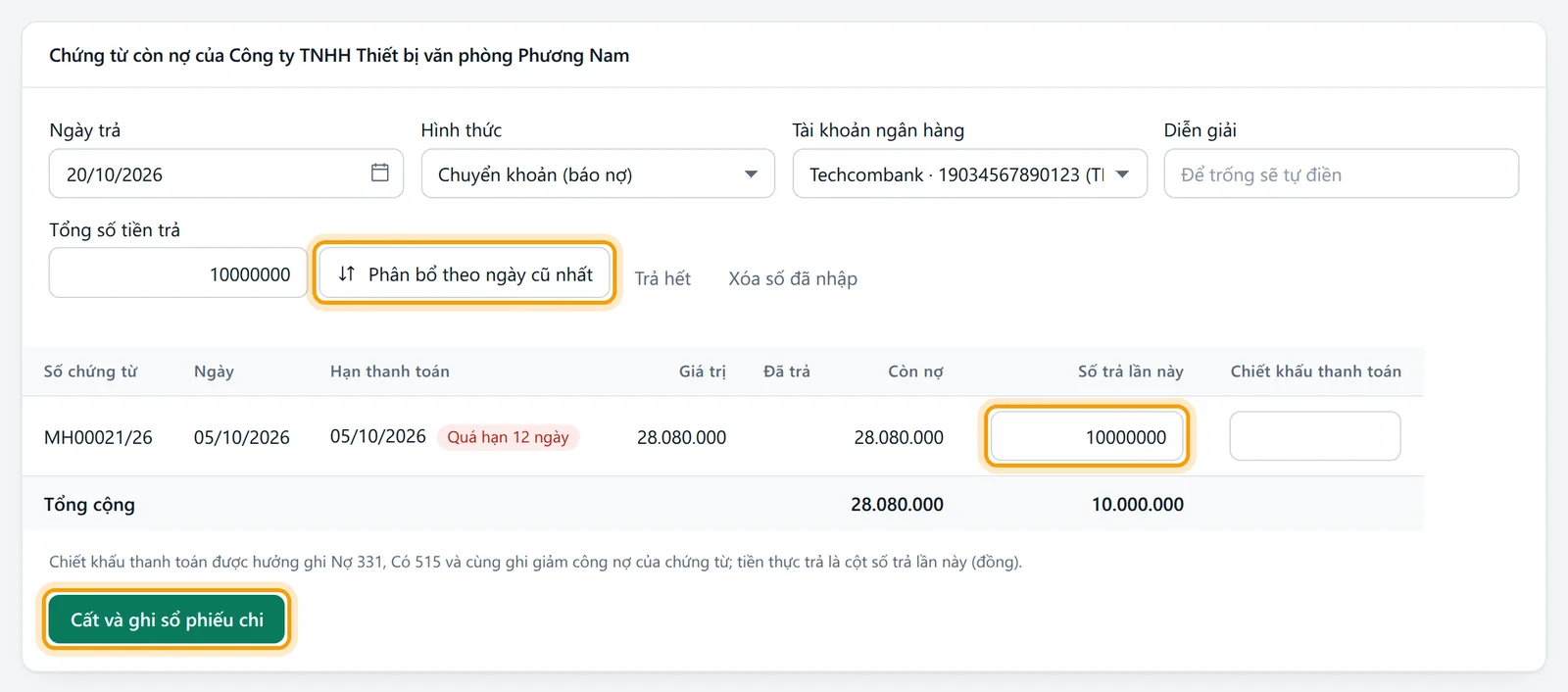Click the Trả hết link
This screenshot has height=692, width=1568.
click(662, 278)
